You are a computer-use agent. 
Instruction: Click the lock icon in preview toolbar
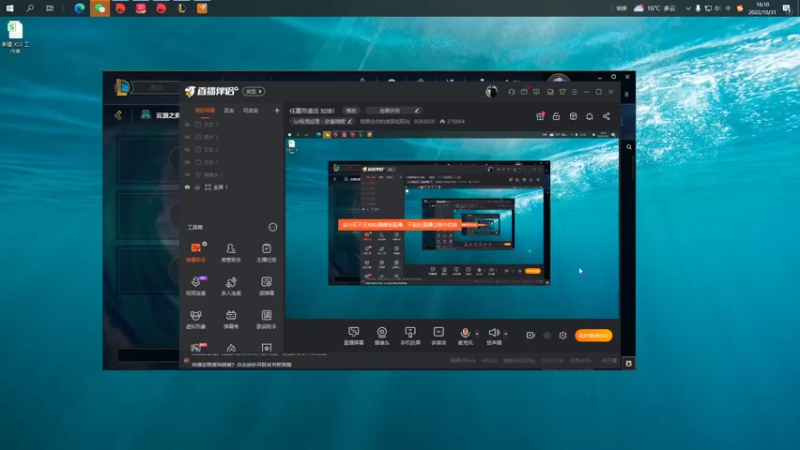point(557,116)
